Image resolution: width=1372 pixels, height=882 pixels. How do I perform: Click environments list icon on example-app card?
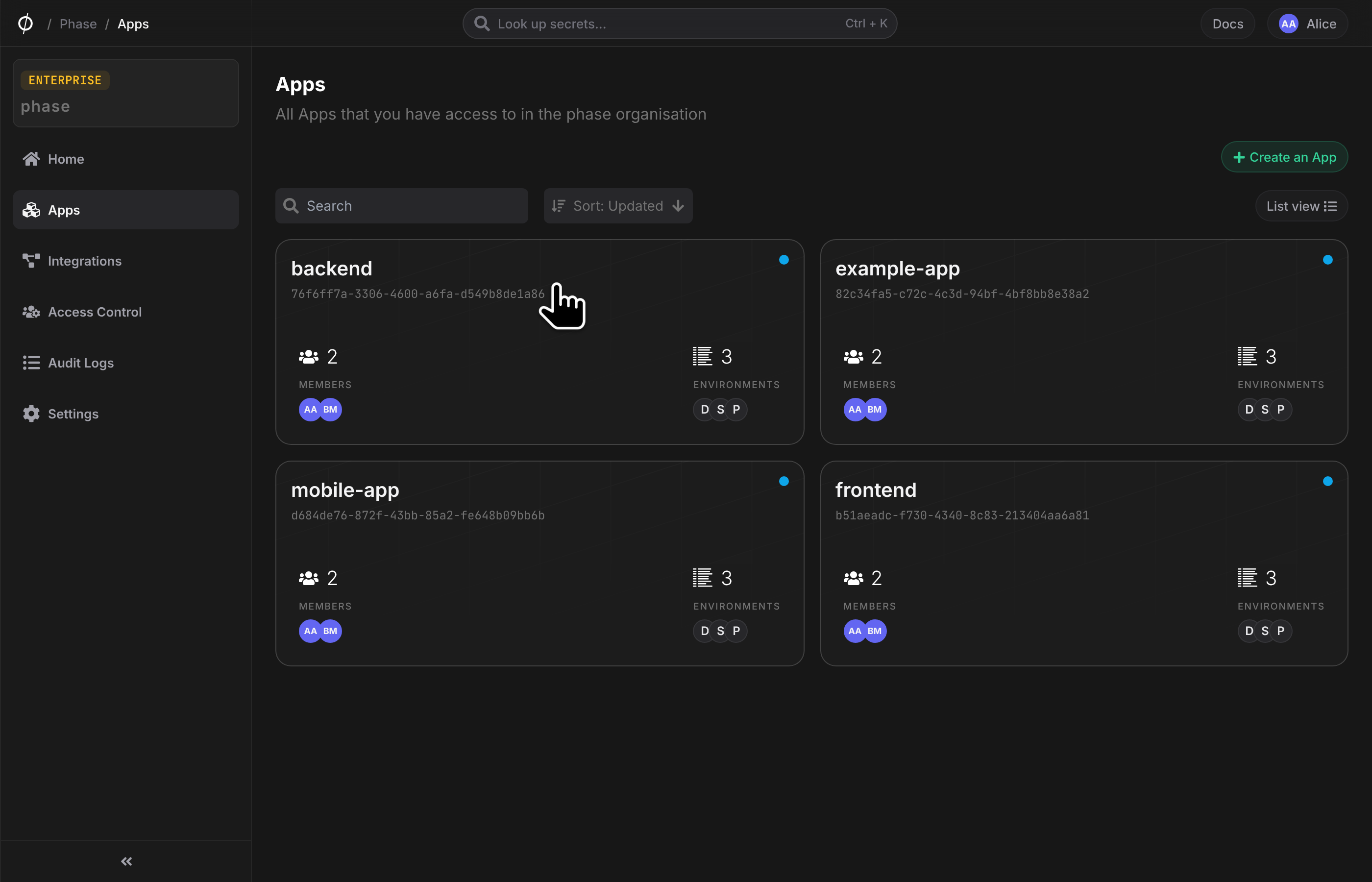pos(1247,356)
